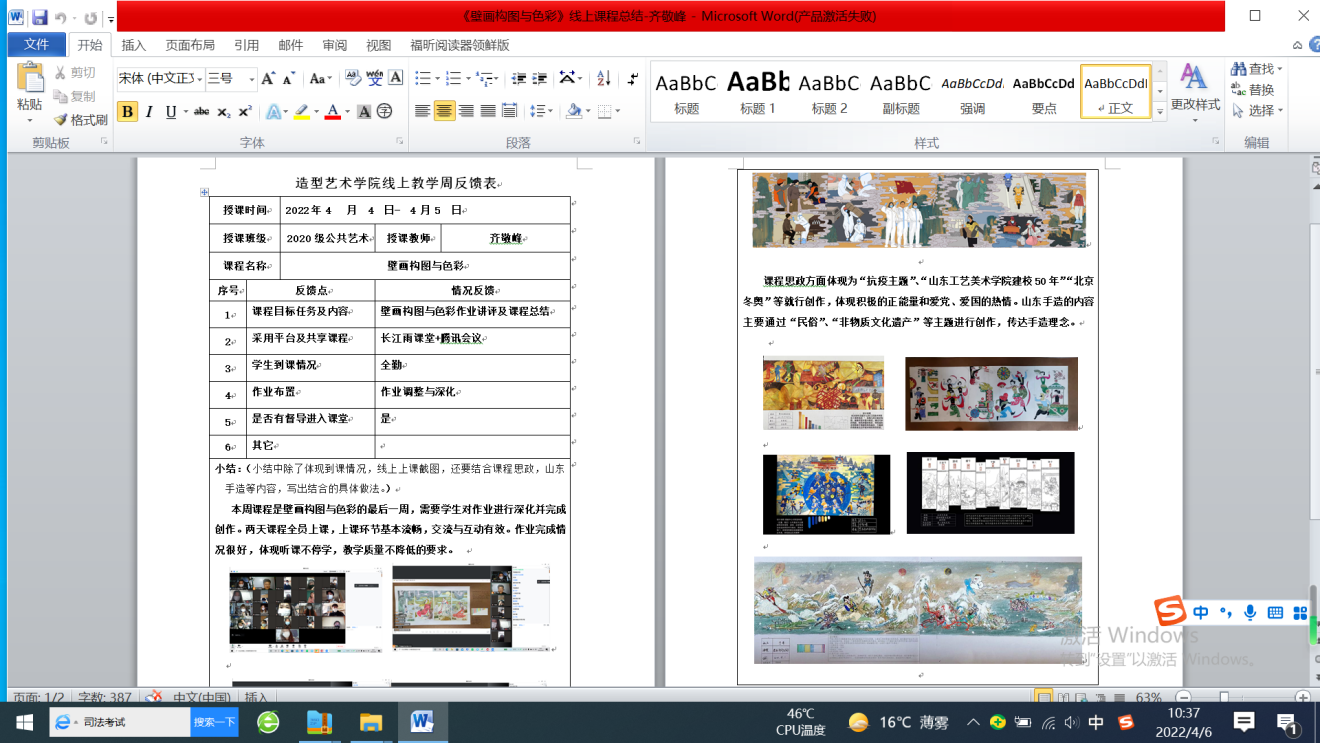The width and height of the screenshot is (1320, 743).
Task: Click the zoom slider handle
Action: pos(1224,697)
